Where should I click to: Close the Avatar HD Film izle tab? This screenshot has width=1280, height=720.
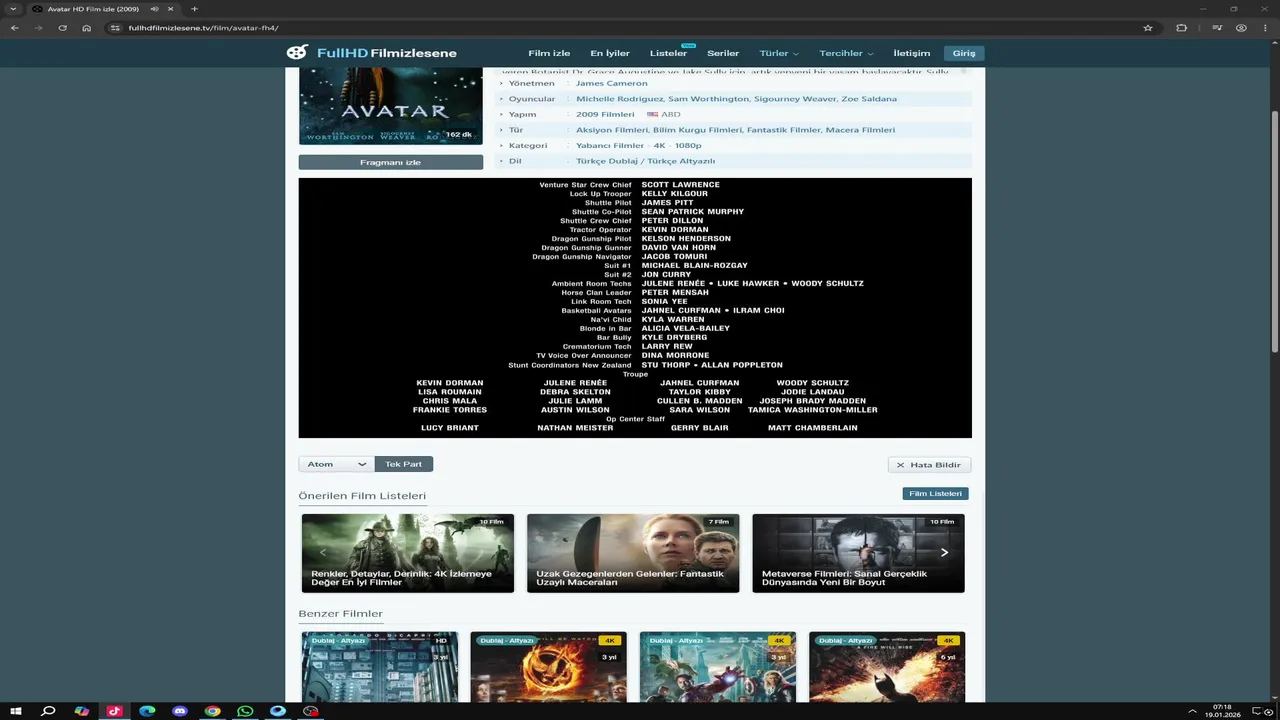click(171, 9)
